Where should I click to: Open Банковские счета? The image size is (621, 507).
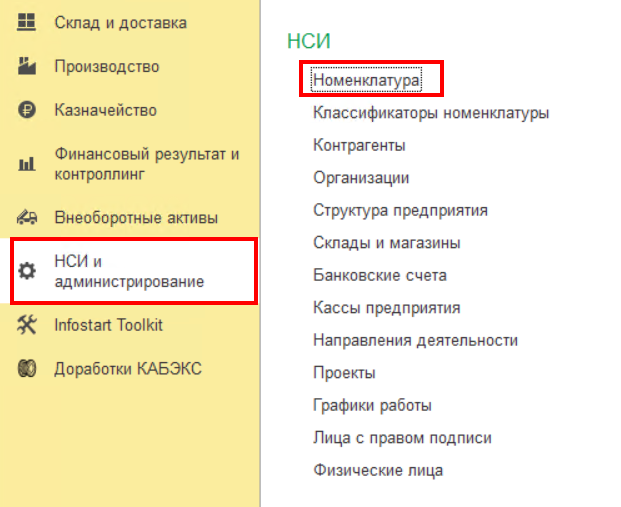[380, 275]
